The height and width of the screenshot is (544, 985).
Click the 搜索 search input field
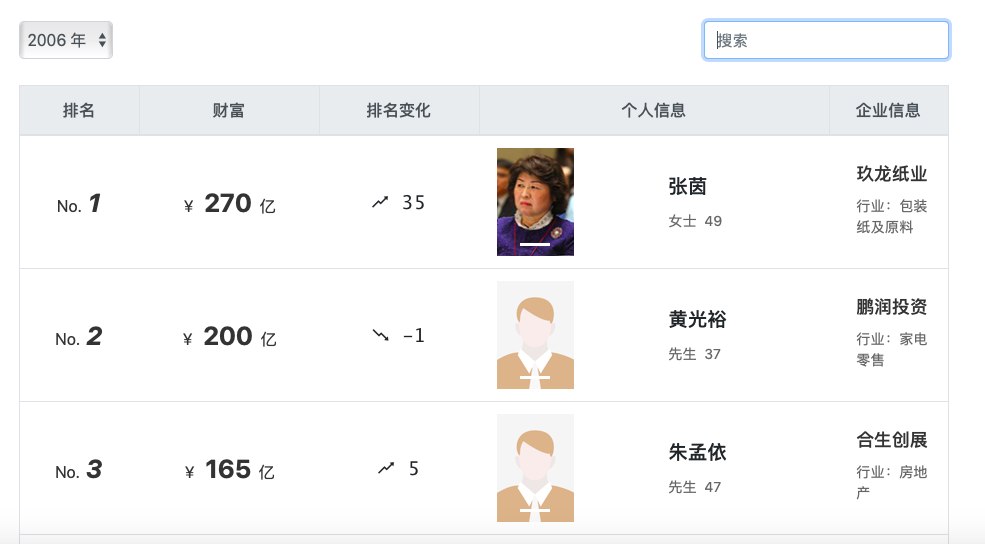(826, 40)
